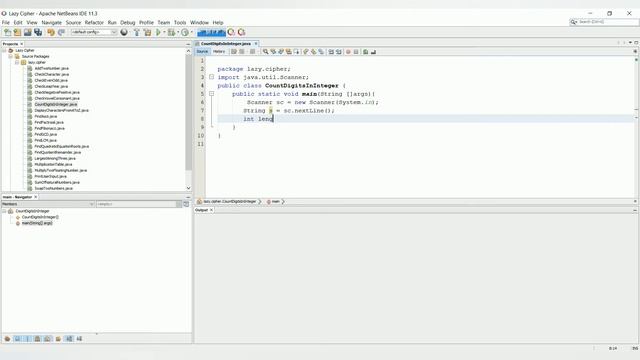640x360 pixels.
Task: Select the CountDigitsInInteger.java editor tab
Action: pyautogui.click(x=226, y=44)
